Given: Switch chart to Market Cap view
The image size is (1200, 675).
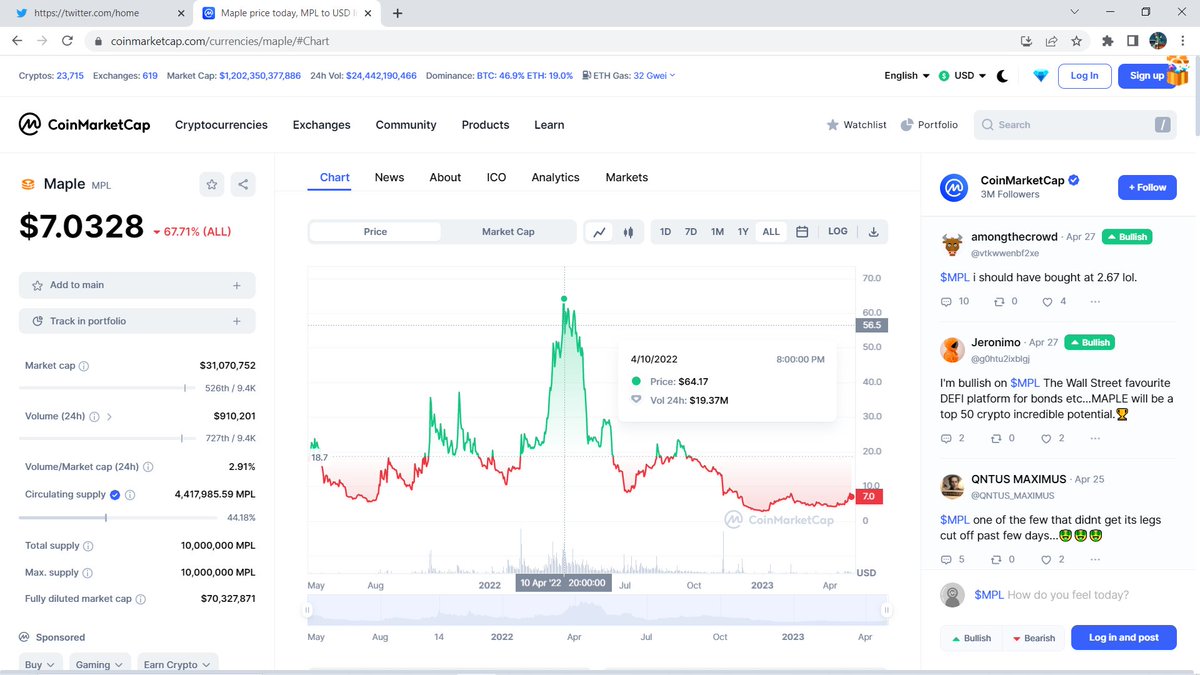Looking at the screenshot, I should (508, 231).
